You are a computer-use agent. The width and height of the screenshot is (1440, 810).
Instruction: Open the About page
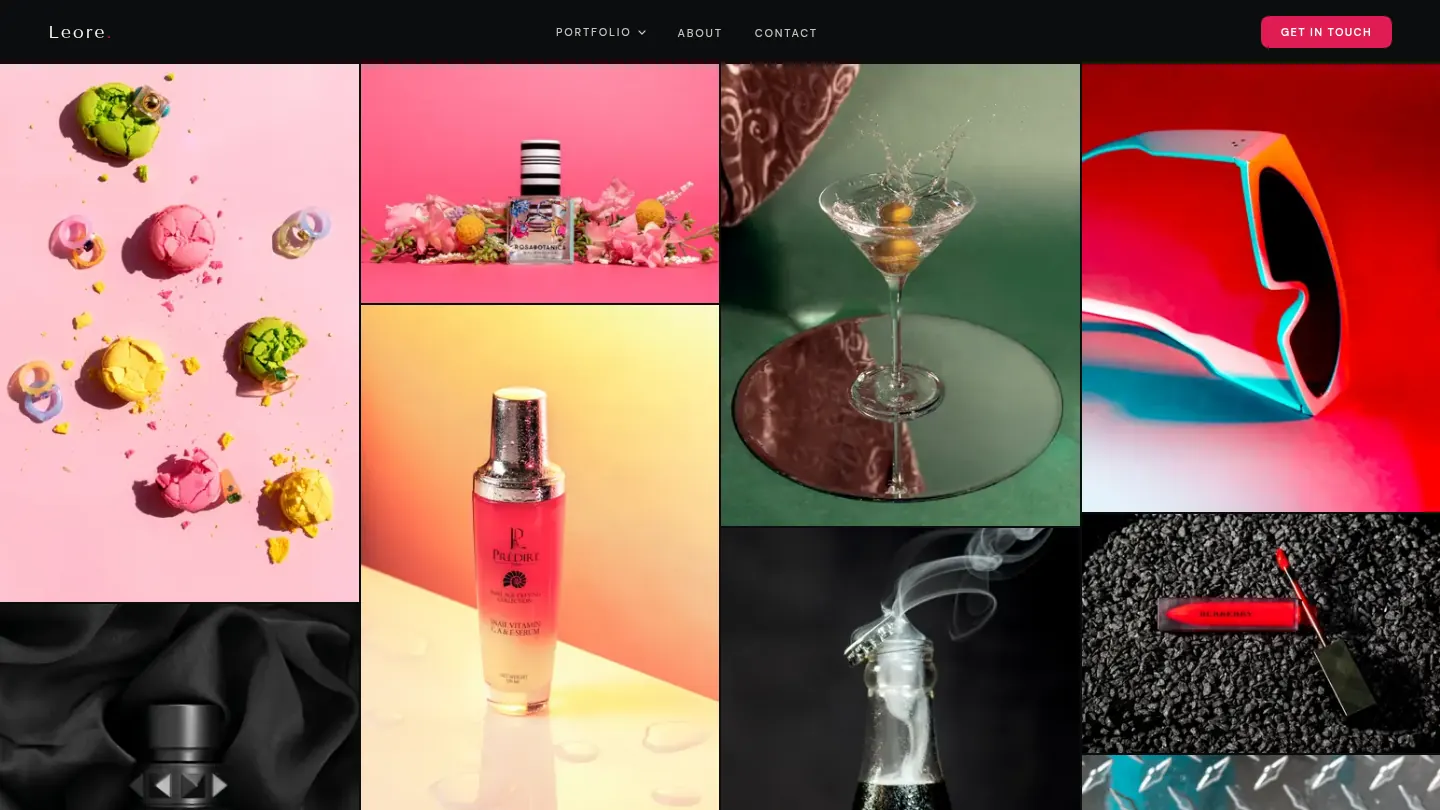tap(699, 33)
